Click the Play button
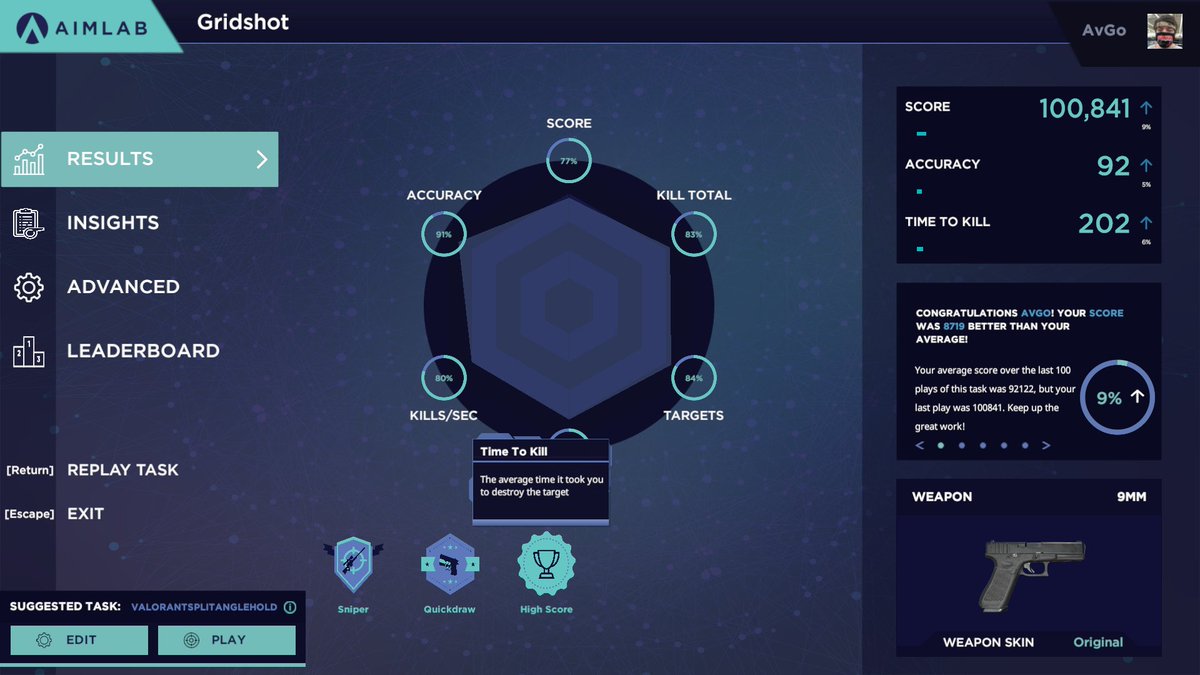This screenshot has height=675, width=1200. point(227,640)
